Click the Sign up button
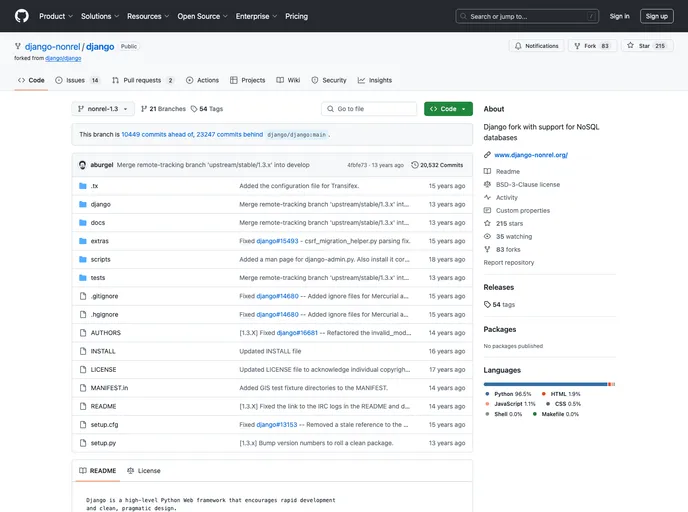This screenshot has width=688, height=512. pos(656,16)
